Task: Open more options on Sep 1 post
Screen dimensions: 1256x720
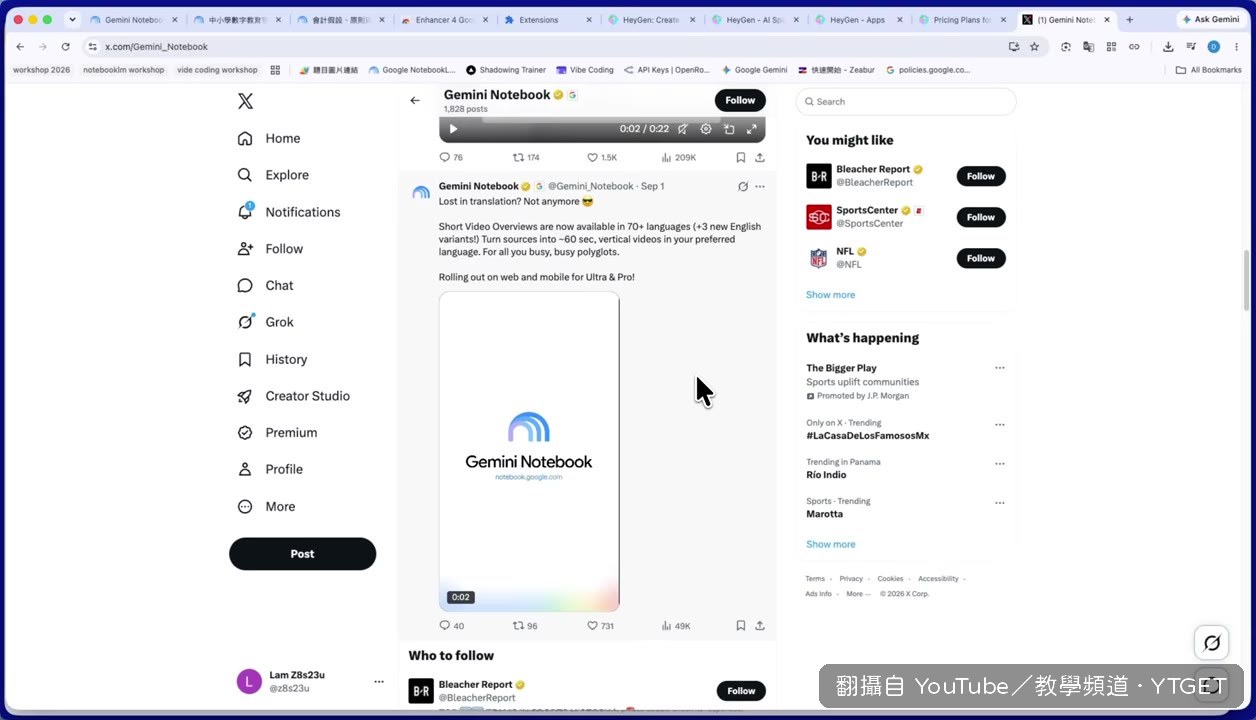Action: coord(760,186)
